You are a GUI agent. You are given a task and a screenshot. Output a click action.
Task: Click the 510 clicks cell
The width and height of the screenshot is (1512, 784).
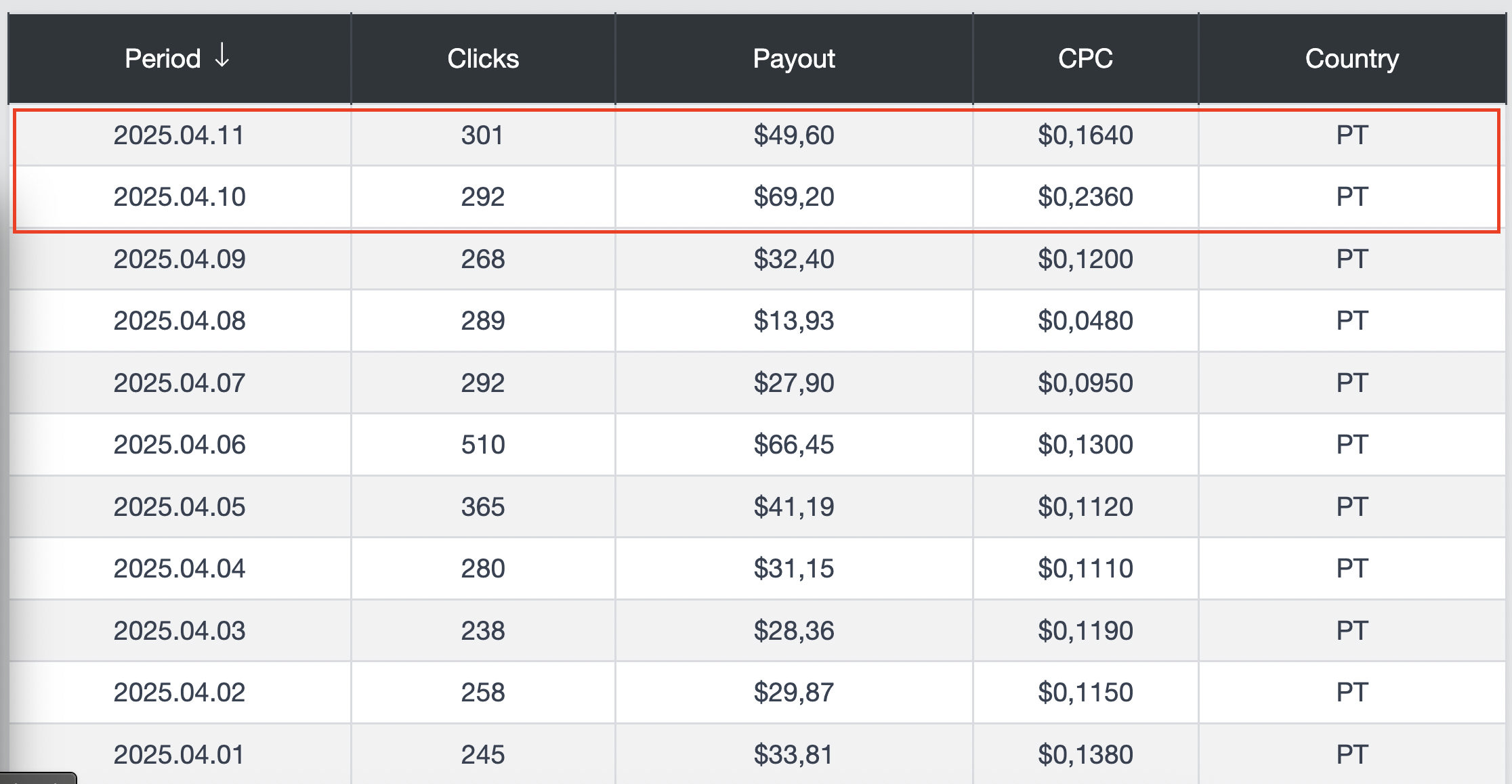[x=483, y=445]
